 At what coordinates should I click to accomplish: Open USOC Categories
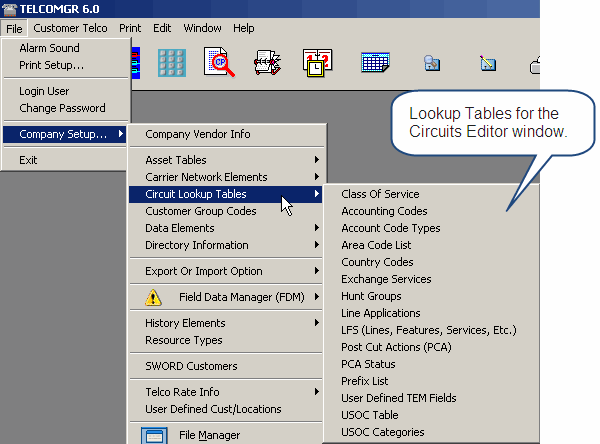431,433
